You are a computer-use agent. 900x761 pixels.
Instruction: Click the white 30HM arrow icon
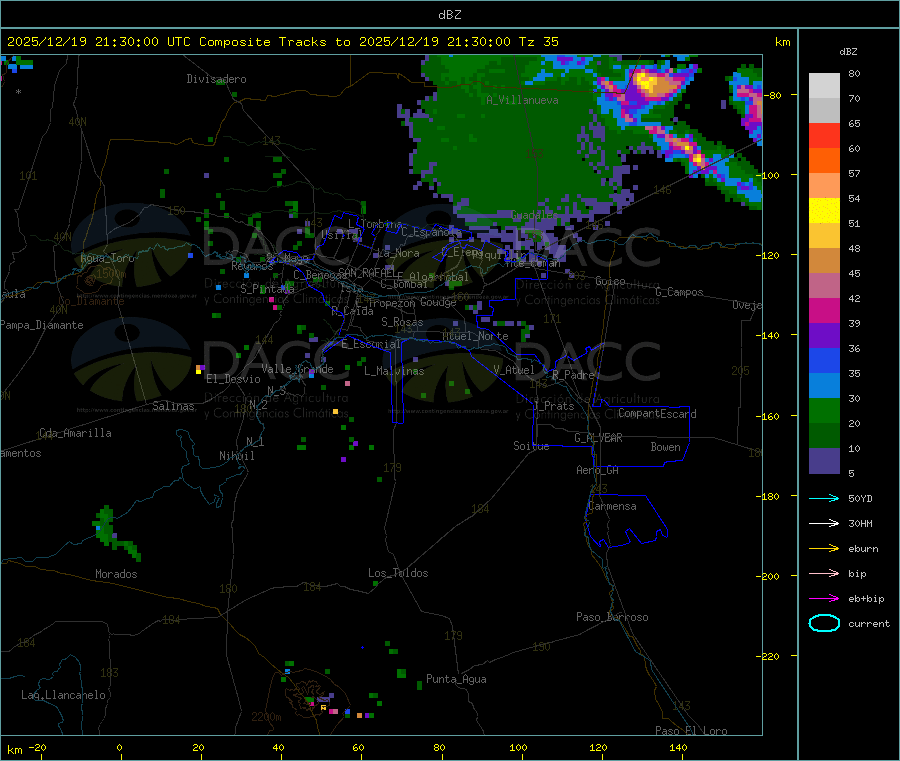pos(824,523)
